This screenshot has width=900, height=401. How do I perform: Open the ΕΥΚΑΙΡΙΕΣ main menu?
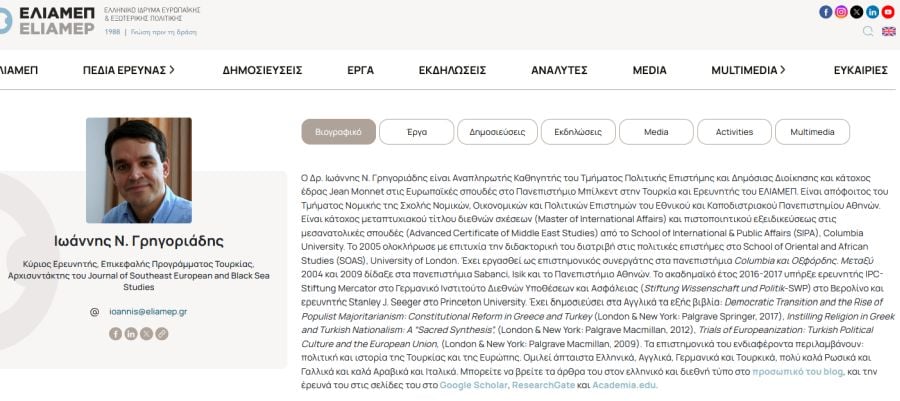pyautogui.click(x=860, y=71)
